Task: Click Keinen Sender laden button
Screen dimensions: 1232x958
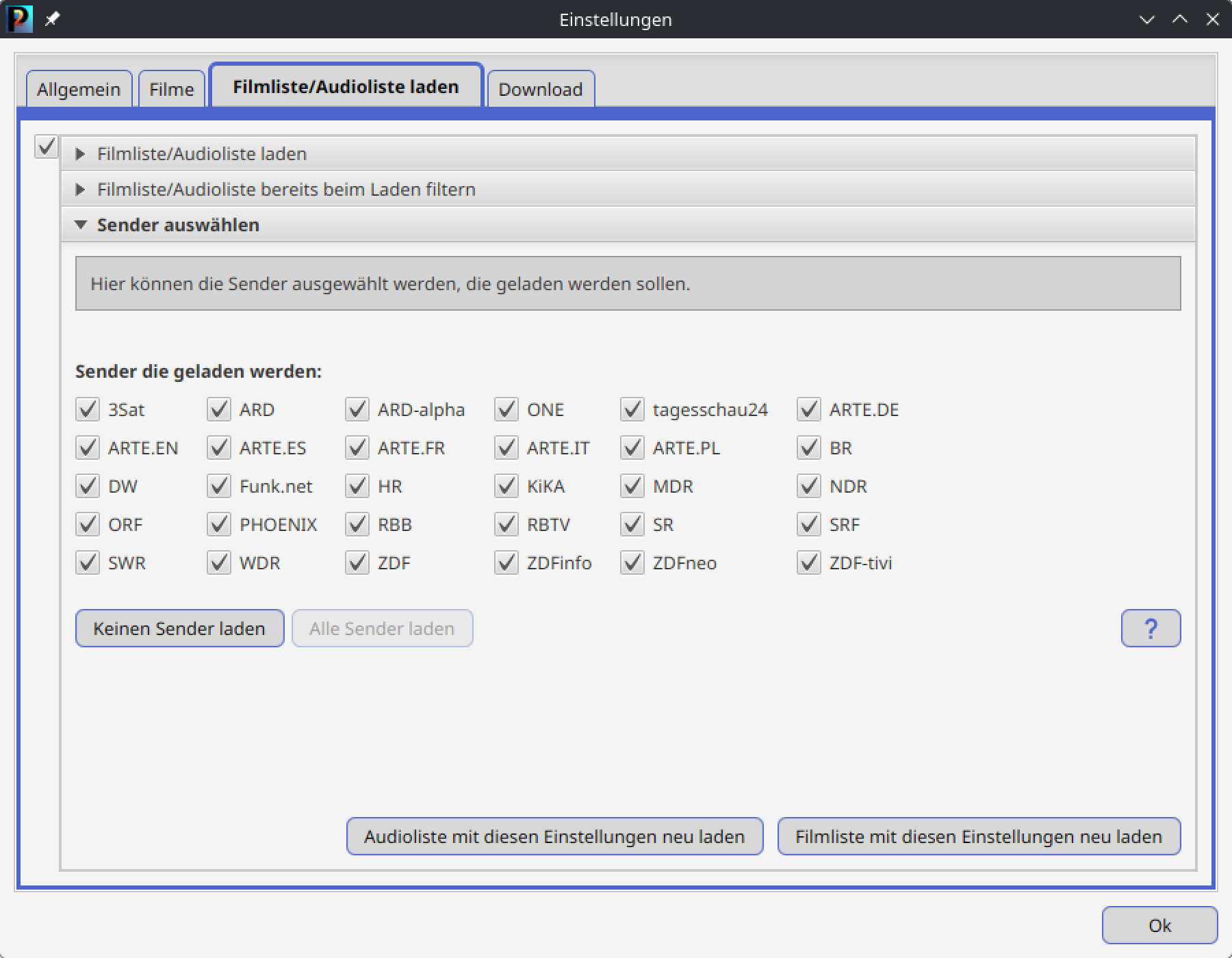Action: tap(179, 628)
